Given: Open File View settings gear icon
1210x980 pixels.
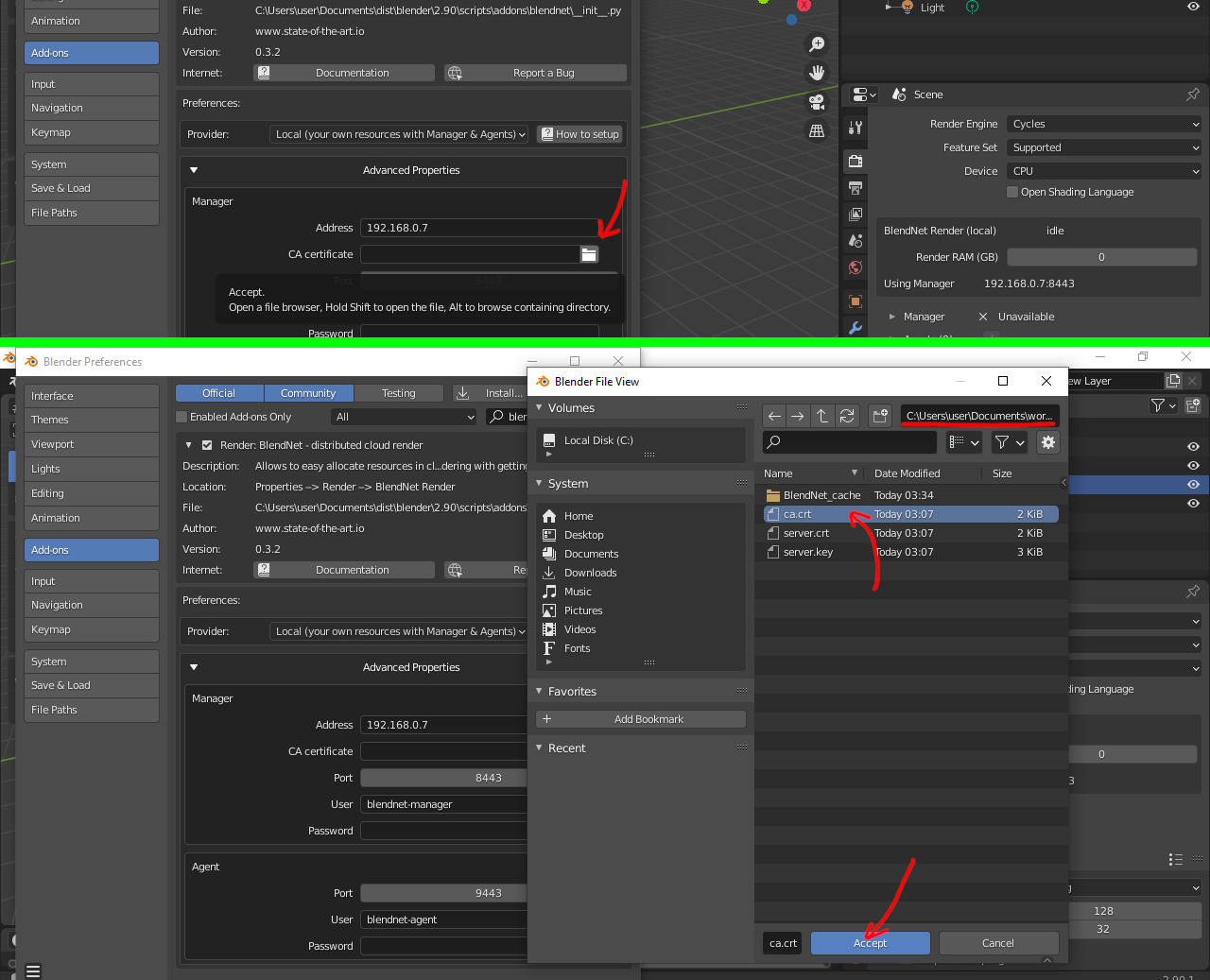Looking at the screenshot, I should pyautogui.click(x=1047, y=442).
